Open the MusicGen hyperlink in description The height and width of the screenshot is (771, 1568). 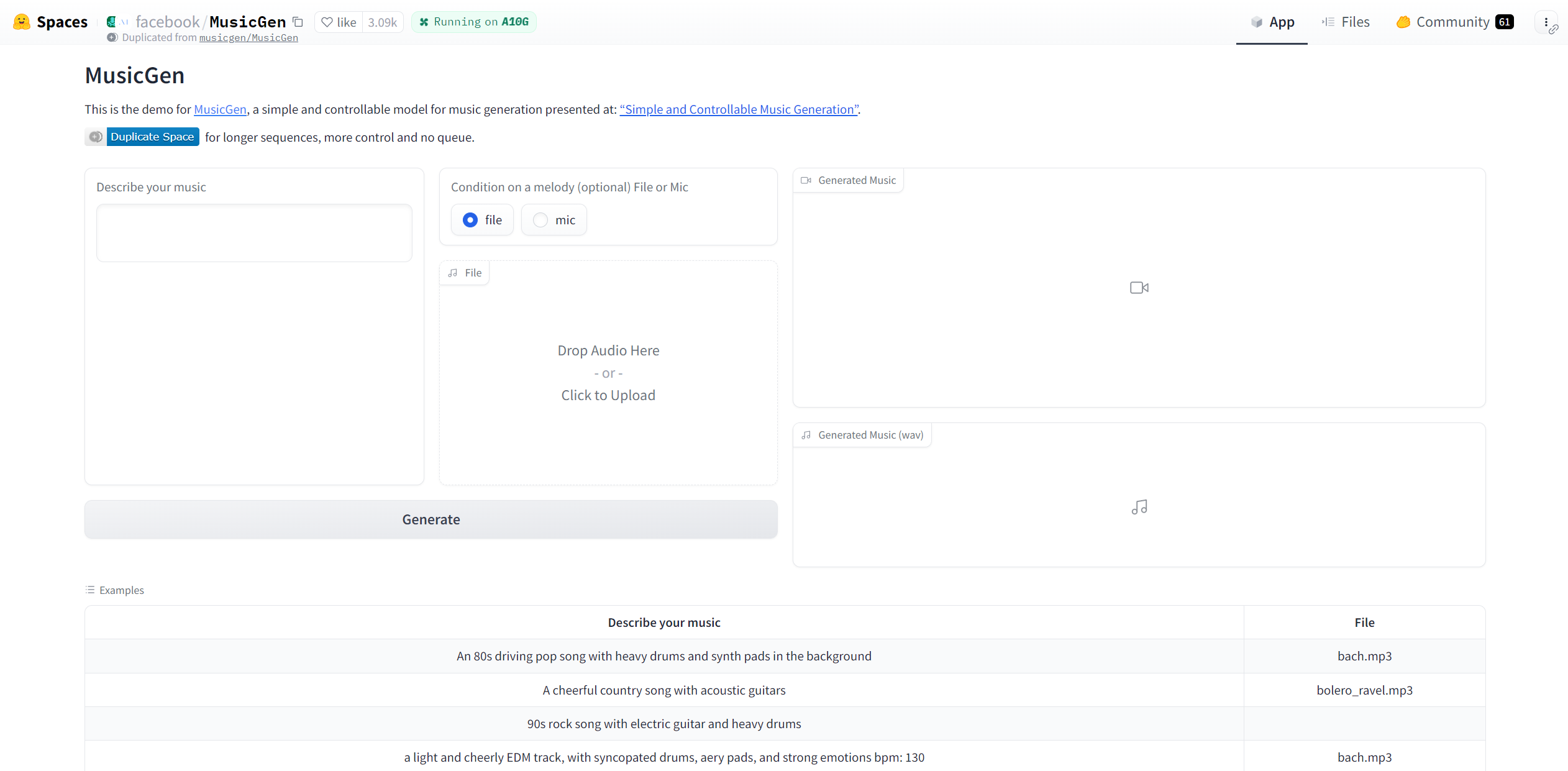pyautogui.click(x=220, y=109)
